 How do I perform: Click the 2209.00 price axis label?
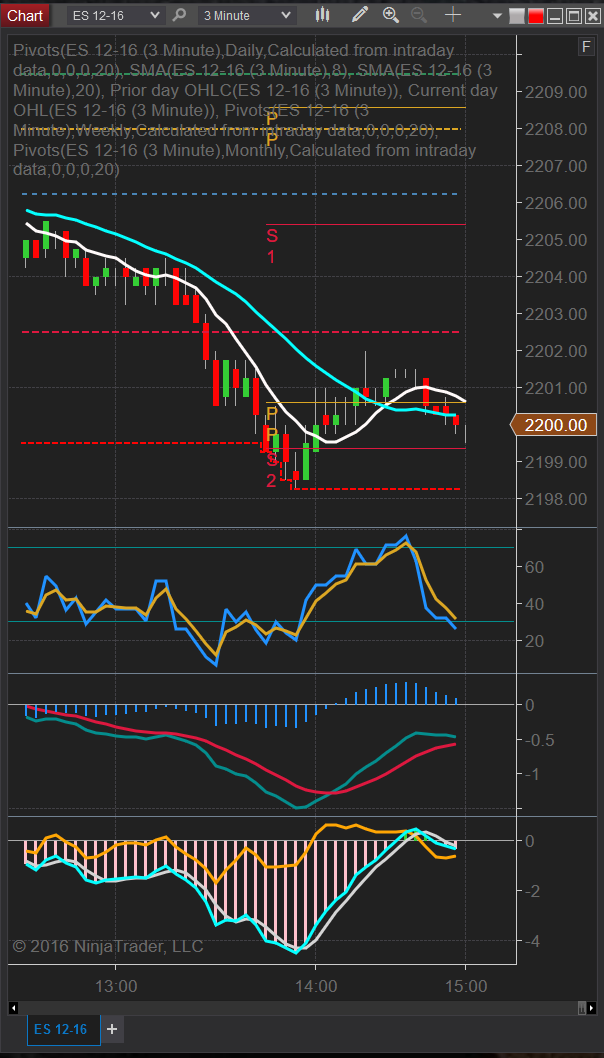tap(555, 92)
